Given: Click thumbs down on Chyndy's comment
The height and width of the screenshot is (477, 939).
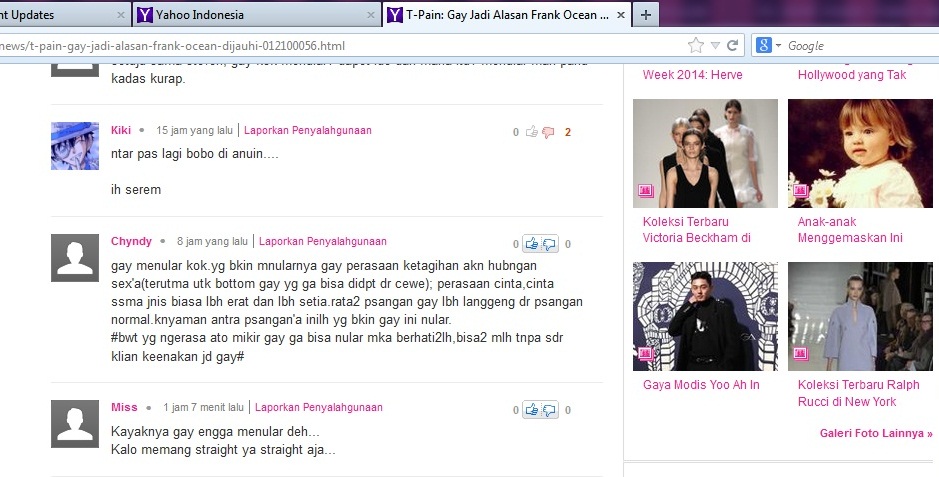Looking at the screenshot, I should coord(549,243).
